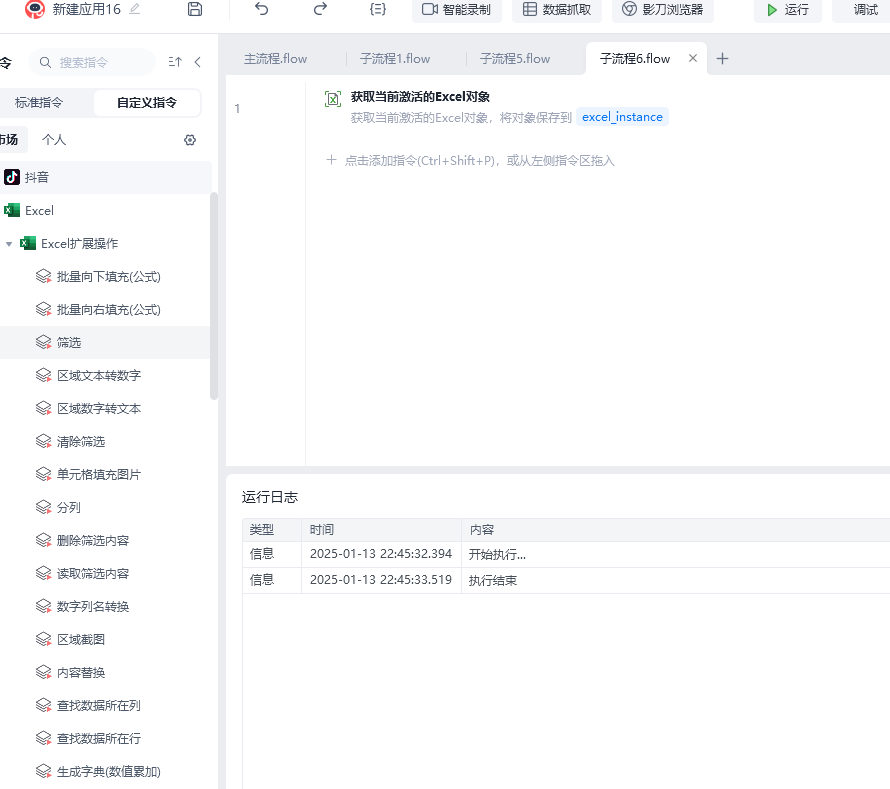Open the 子流程5.flow tab
This screenshot has height=789, width=890.
(515, 59)
